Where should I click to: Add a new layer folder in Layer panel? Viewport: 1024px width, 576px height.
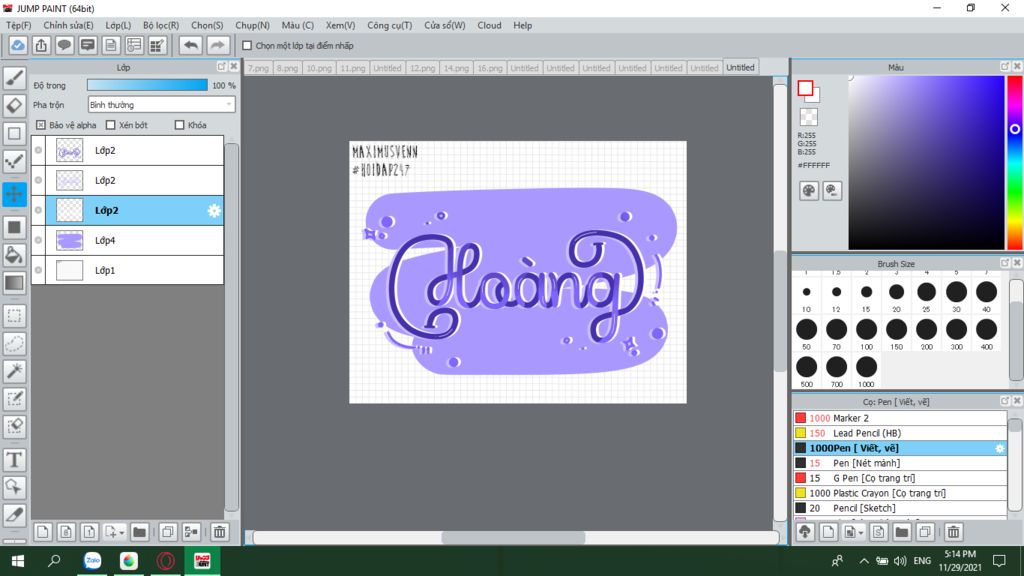pyautogui.click(x=139, y=532)
